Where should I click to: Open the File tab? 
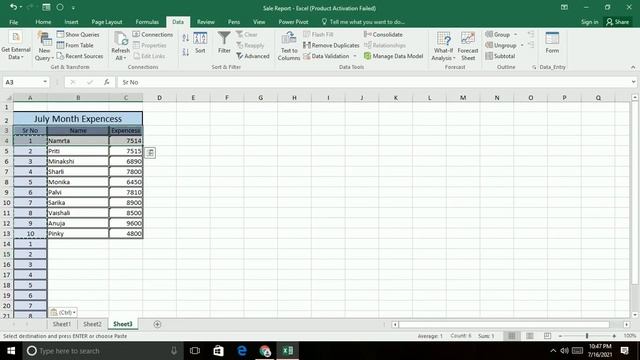(13, 22)
